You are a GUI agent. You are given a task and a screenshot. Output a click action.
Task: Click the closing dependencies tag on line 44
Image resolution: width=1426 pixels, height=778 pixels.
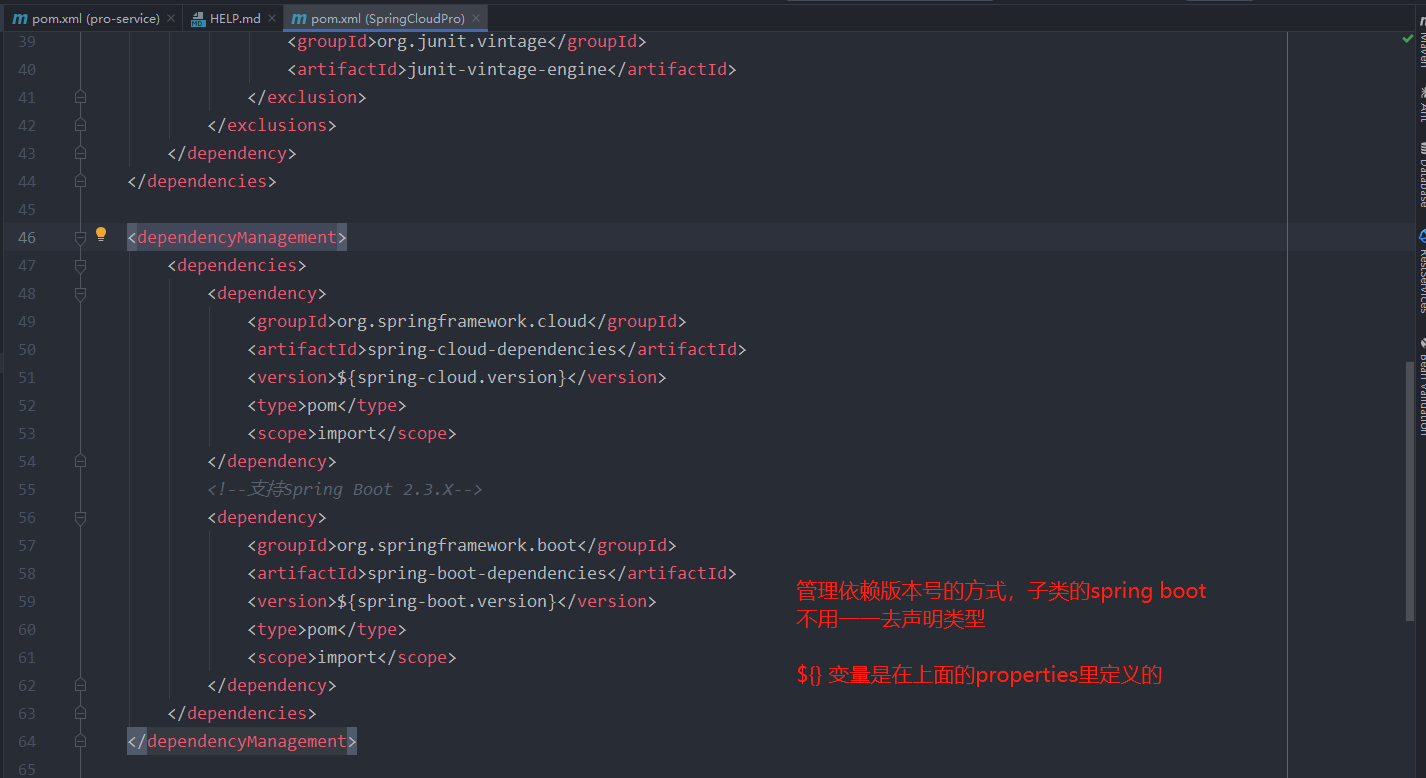tap(202, 181)
